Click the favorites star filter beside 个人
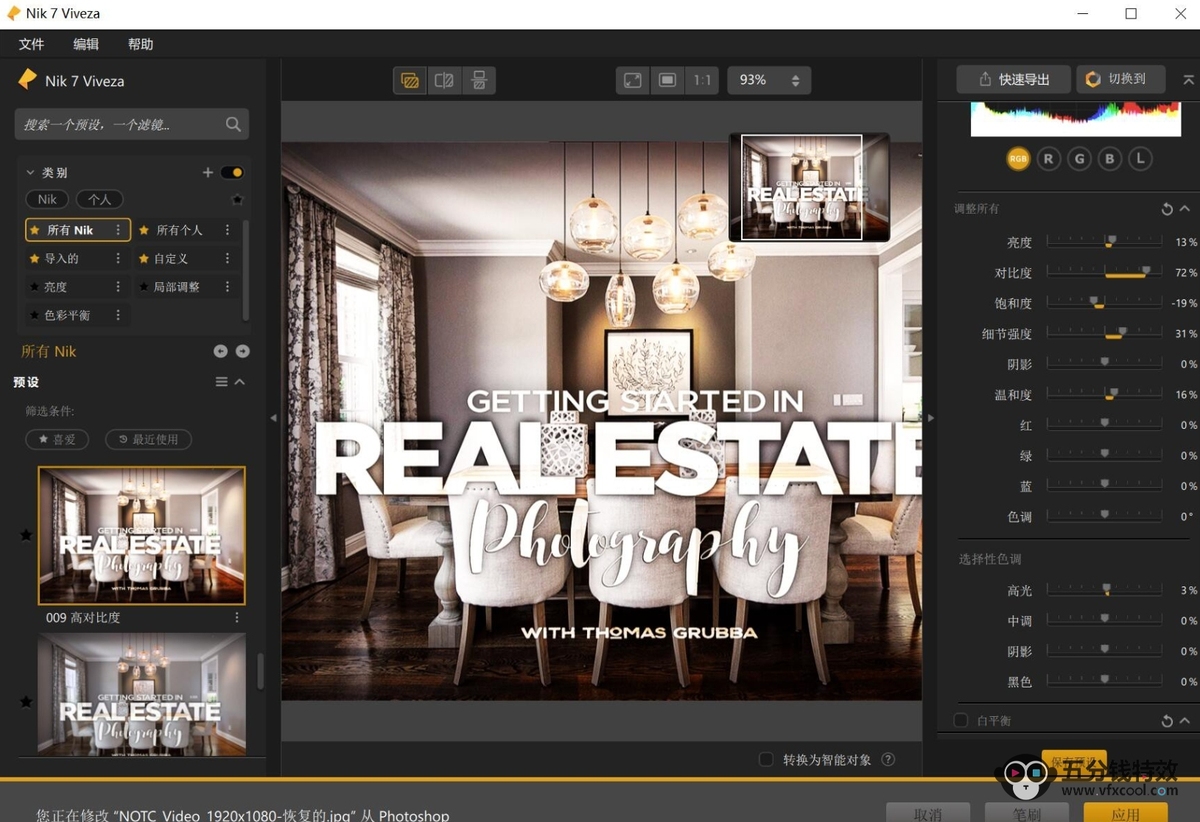 click(237, 199)
